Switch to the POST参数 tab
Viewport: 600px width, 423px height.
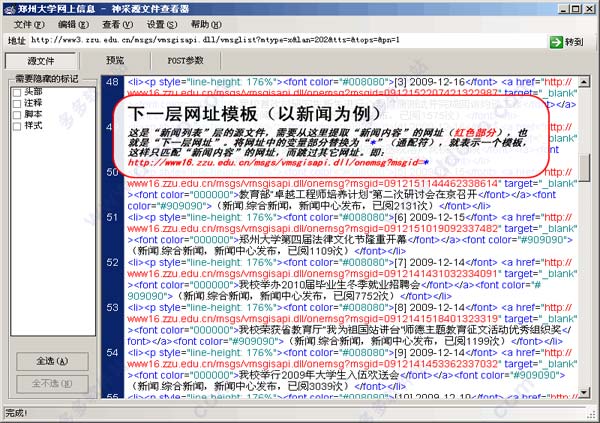(186, 60)
